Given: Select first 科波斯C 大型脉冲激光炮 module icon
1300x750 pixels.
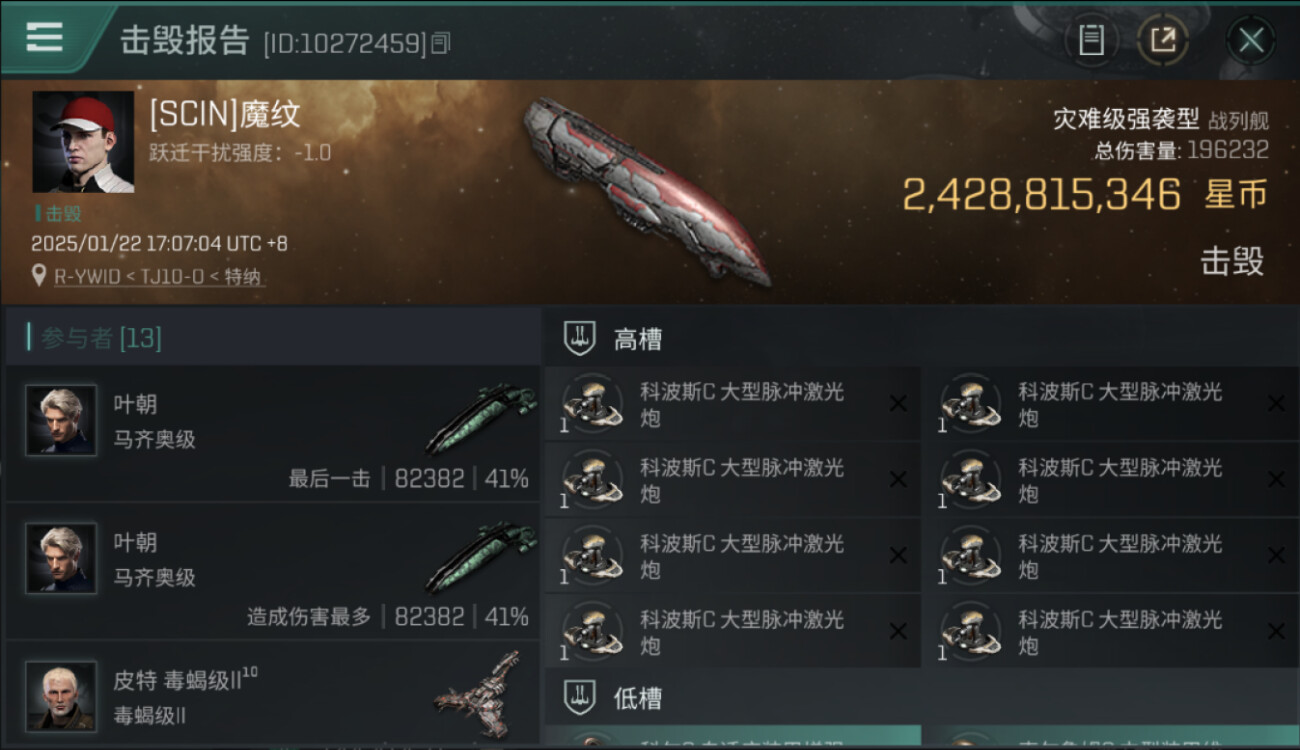Looking at the screenshot, I should coord(591,404).
